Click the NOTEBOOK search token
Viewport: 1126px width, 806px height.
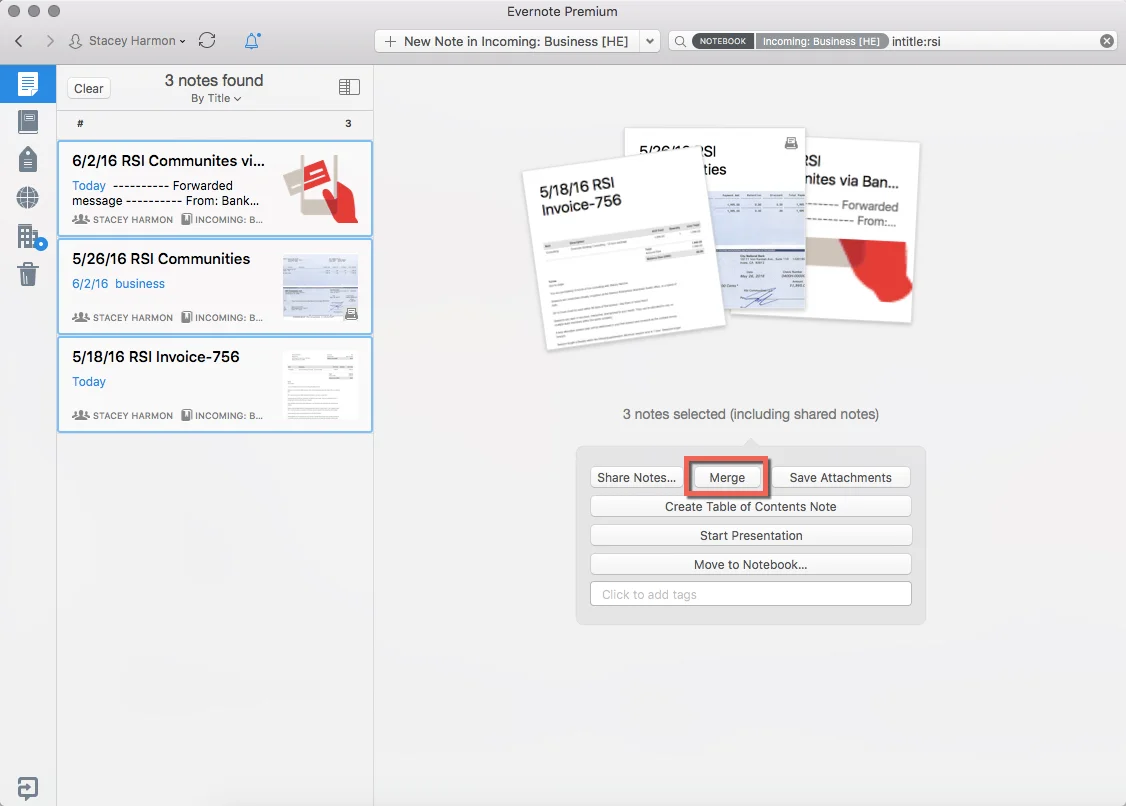722,41
